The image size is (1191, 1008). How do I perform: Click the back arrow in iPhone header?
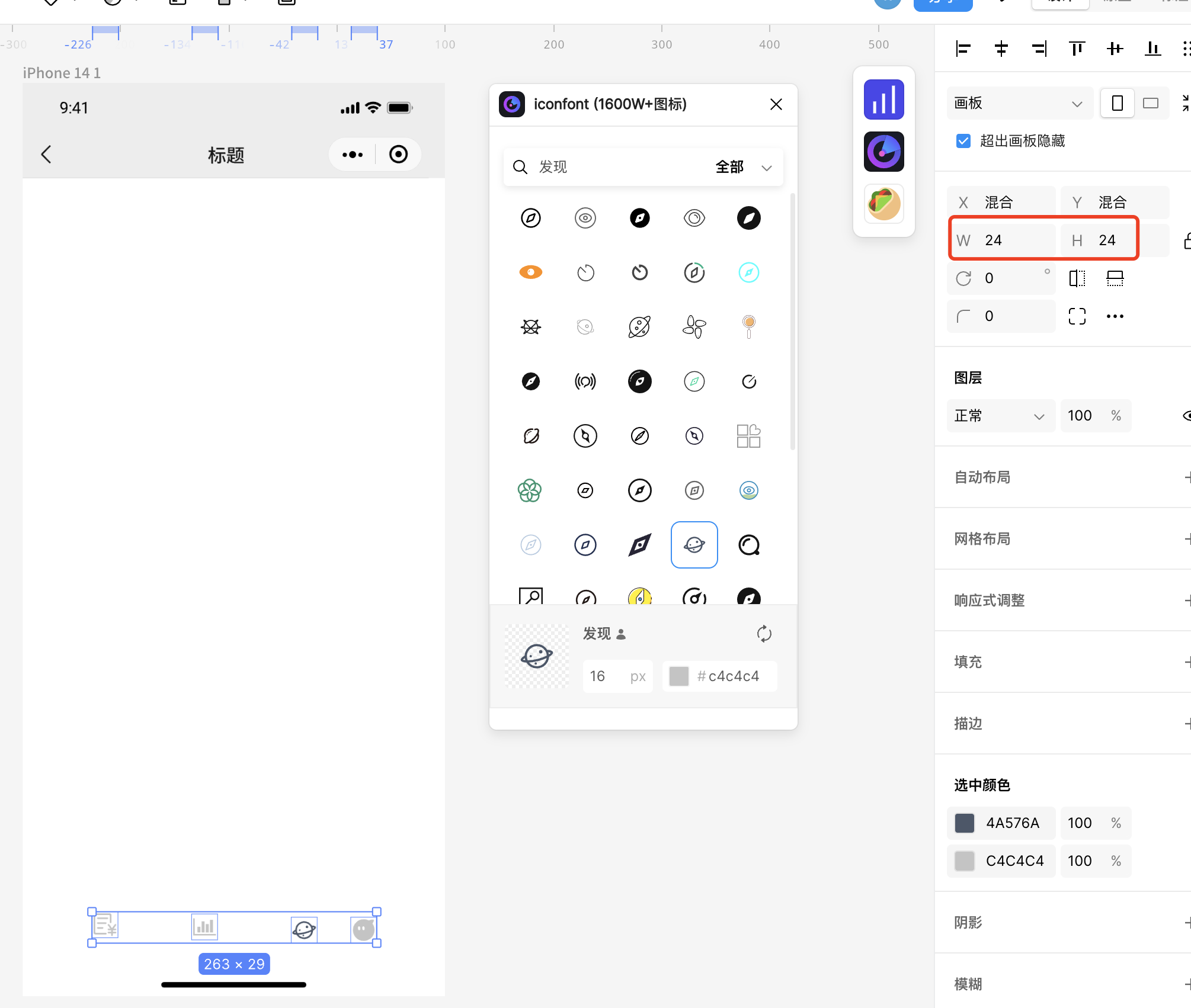pos(46,155)
